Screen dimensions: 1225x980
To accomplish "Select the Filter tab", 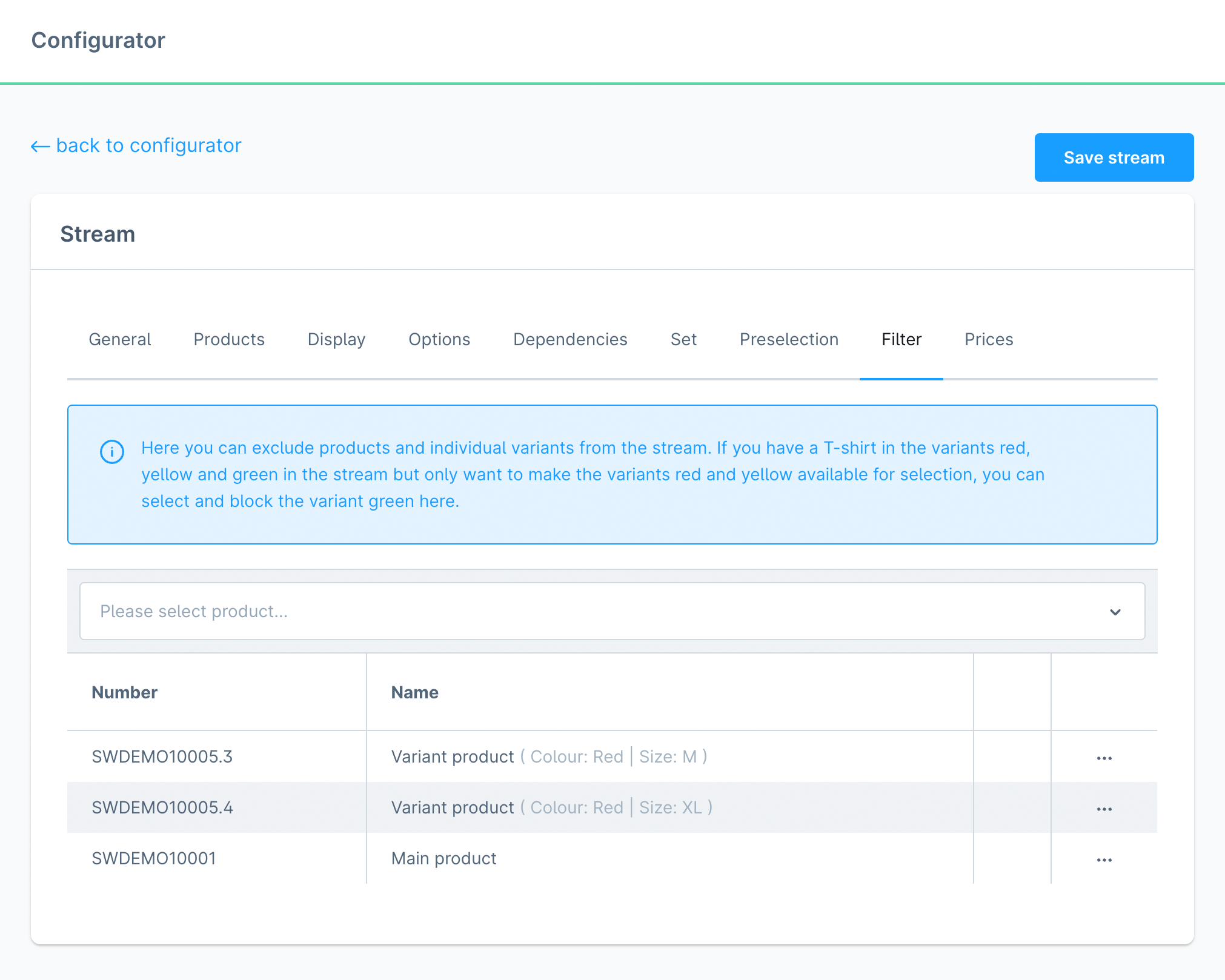I will click(901, 339).
